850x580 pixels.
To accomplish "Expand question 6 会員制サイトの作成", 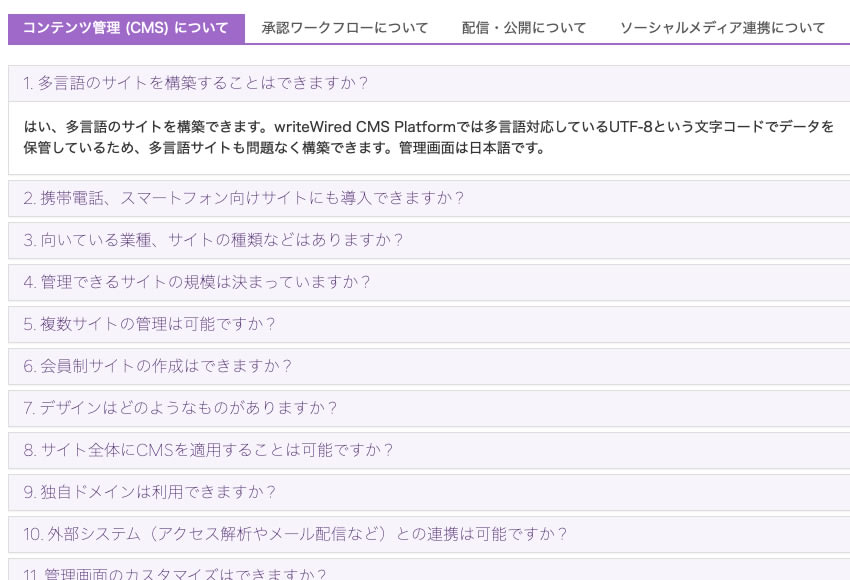I will pos(429,366).
